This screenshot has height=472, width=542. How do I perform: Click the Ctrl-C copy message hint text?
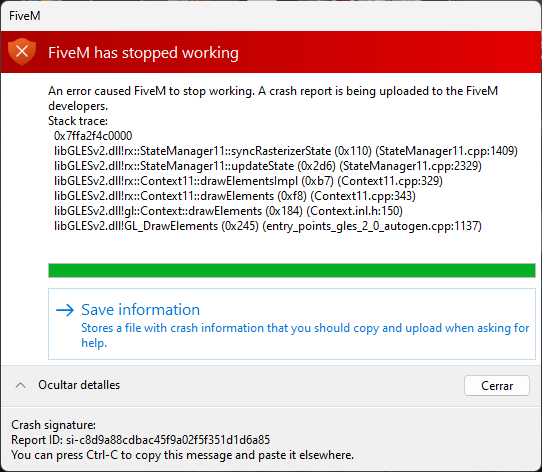(x=183, y=455)
